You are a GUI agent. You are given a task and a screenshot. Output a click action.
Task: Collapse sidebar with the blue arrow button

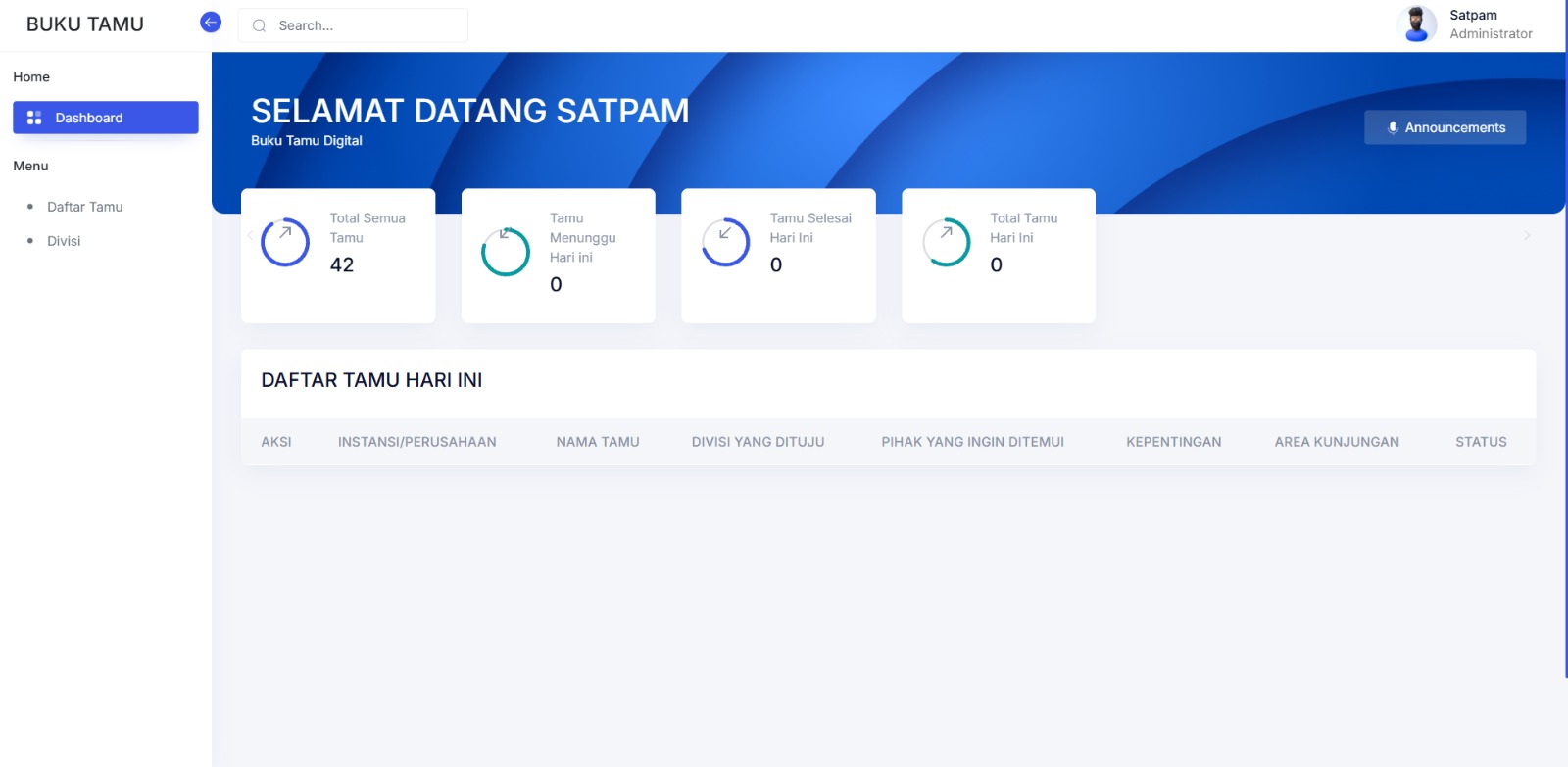(211, 23)
